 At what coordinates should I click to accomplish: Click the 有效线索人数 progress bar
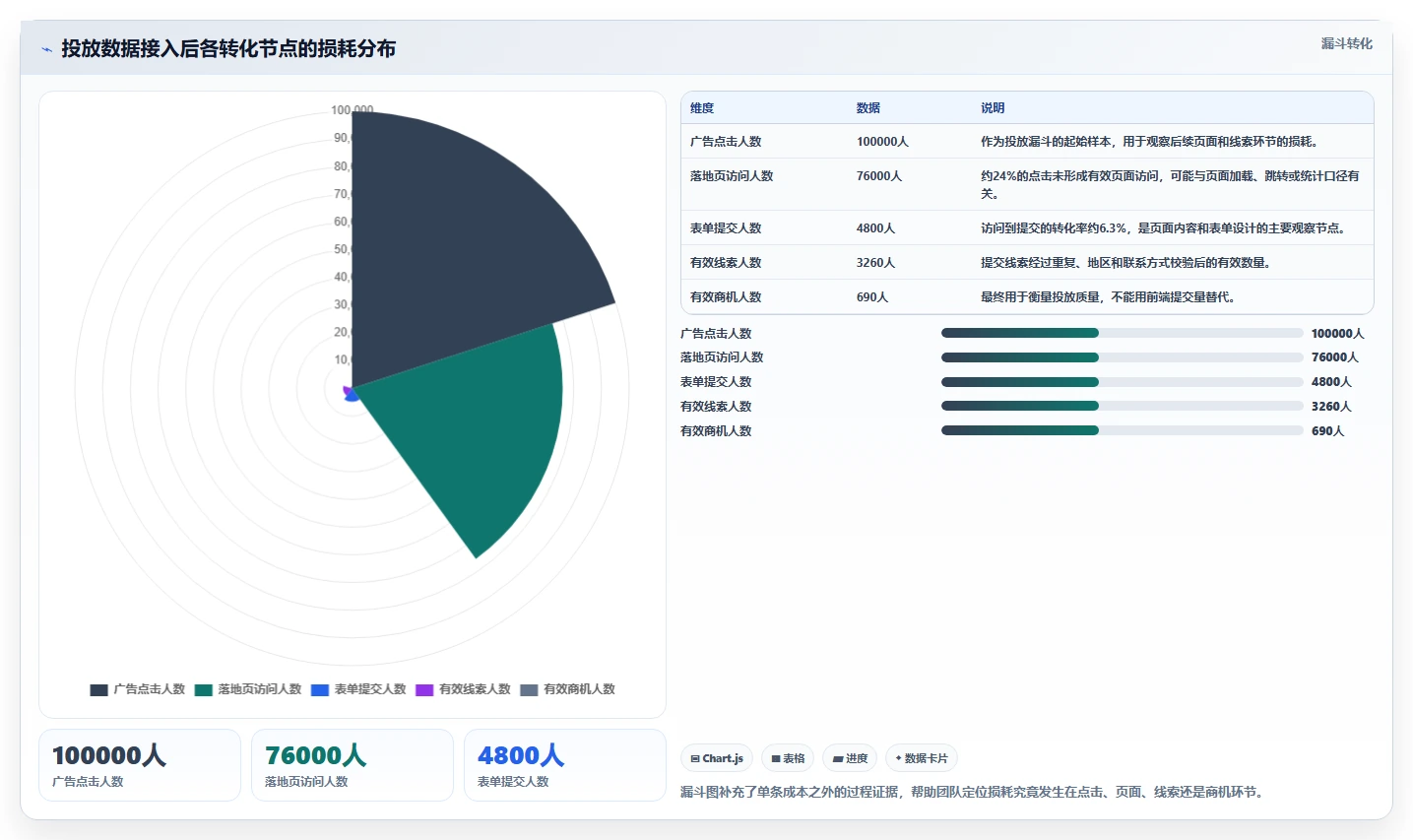click(x=1122, y=406)
